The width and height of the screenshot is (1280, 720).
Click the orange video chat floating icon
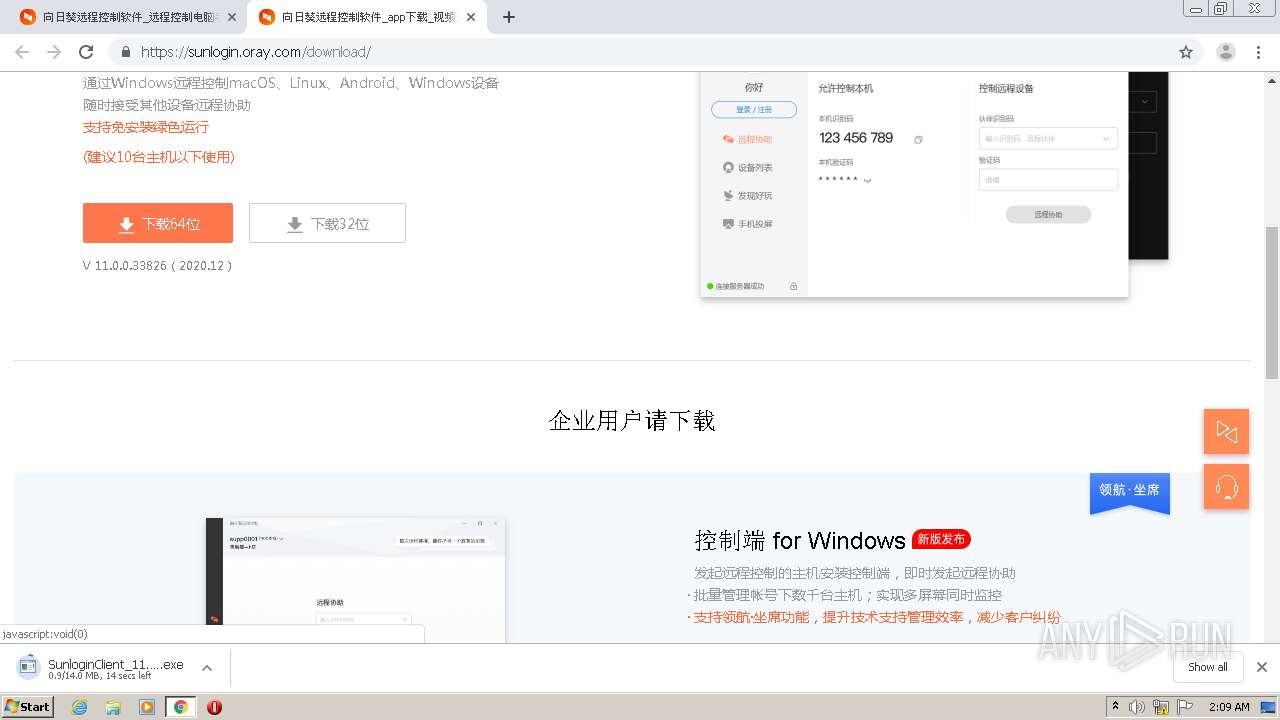tap(1226, 431)
